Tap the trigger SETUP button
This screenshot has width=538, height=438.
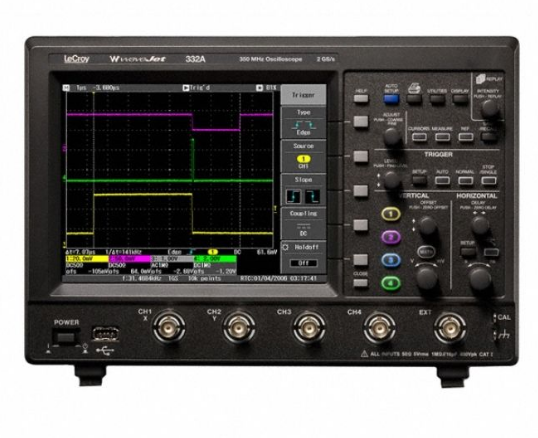coord(419,180)
